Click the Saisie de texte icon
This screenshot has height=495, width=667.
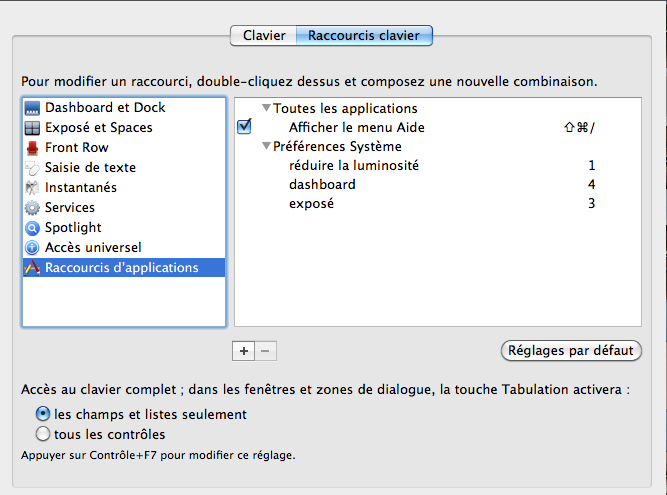pos(32,168)
